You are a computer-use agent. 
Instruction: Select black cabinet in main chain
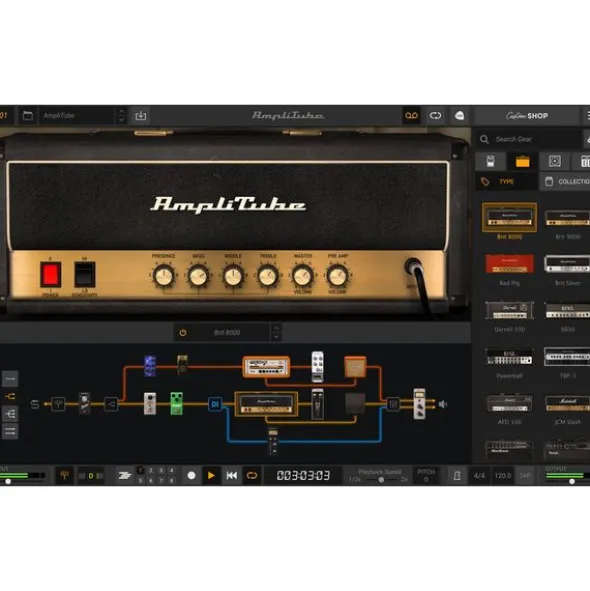pos(355,403)
